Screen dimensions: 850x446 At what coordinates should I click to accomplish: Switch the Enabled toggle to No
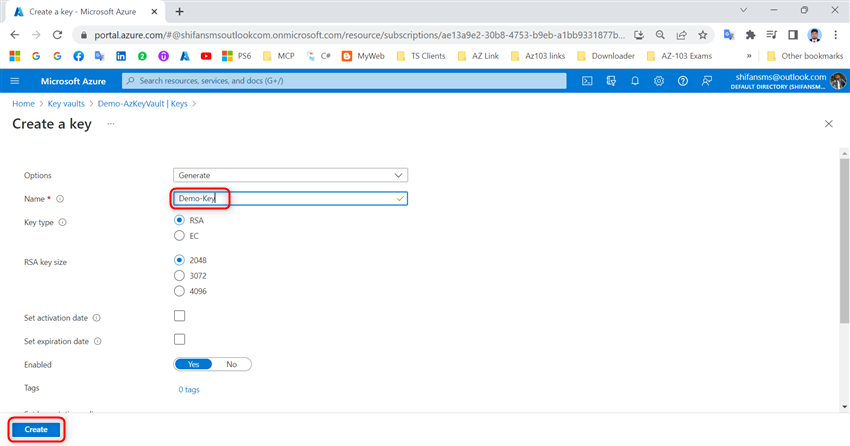point(231,364)
